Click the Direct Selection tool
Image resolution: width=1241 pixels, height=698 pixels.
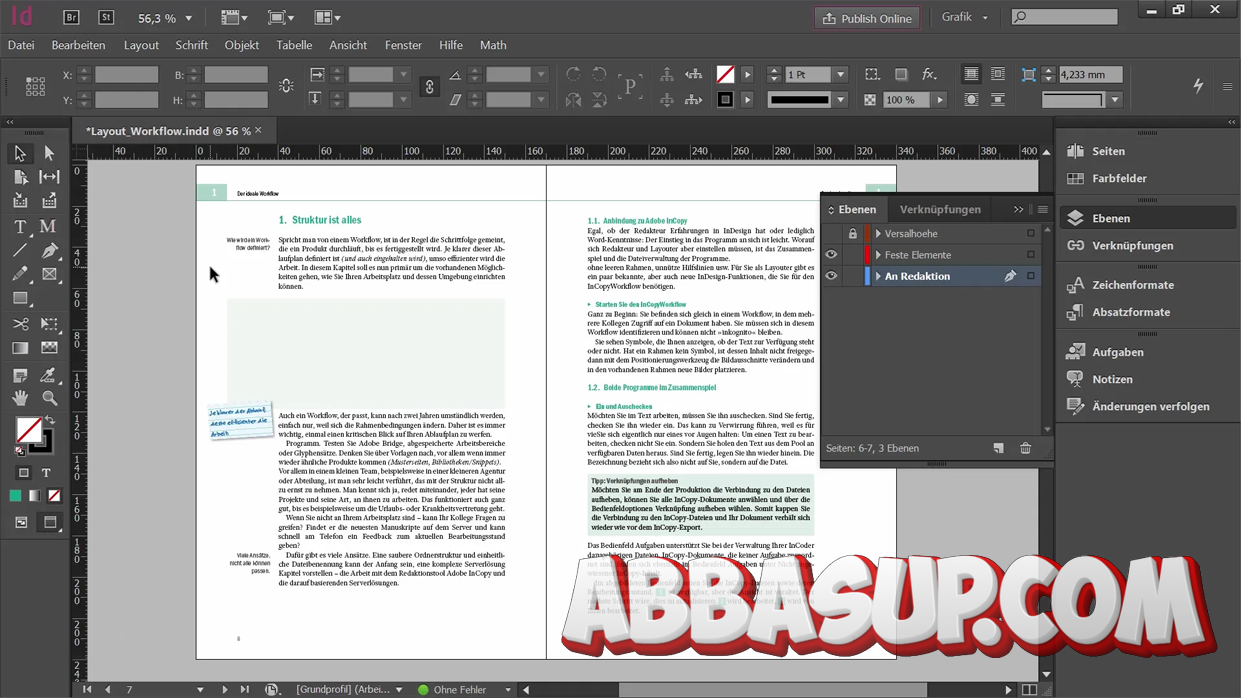(x=49, y=153)
